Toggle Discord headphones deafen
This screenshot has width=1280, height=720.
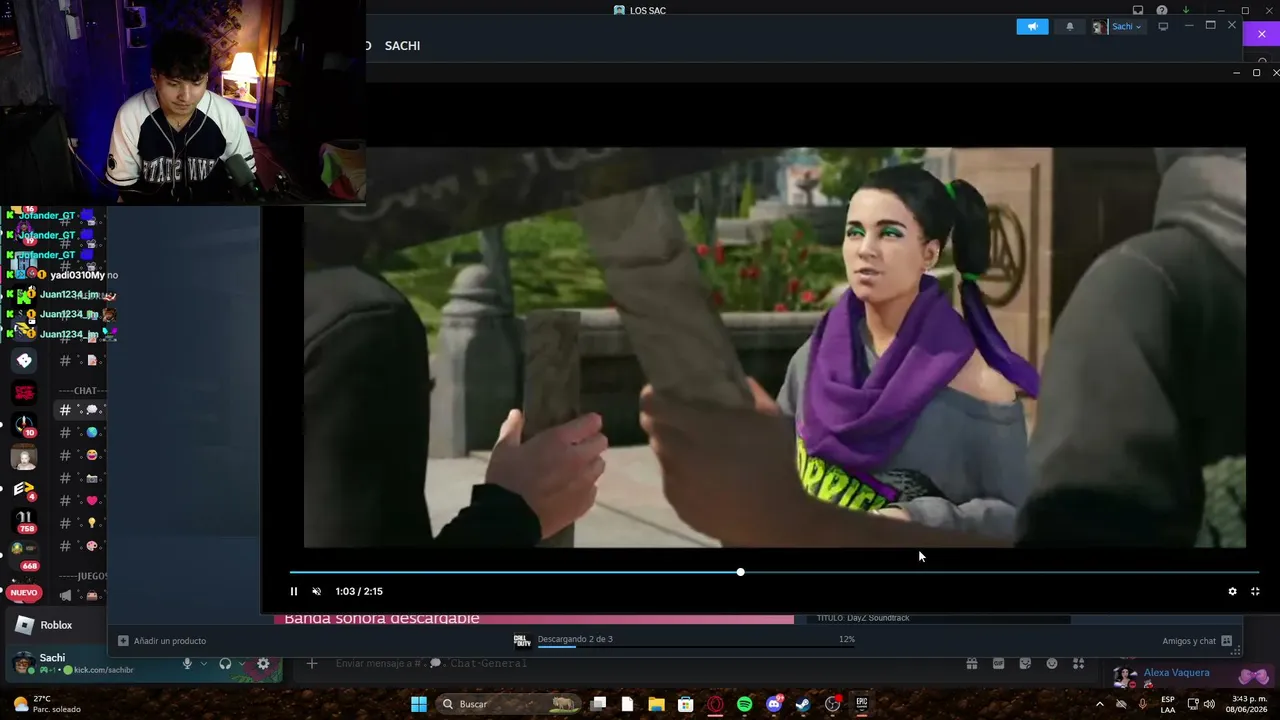225,664
